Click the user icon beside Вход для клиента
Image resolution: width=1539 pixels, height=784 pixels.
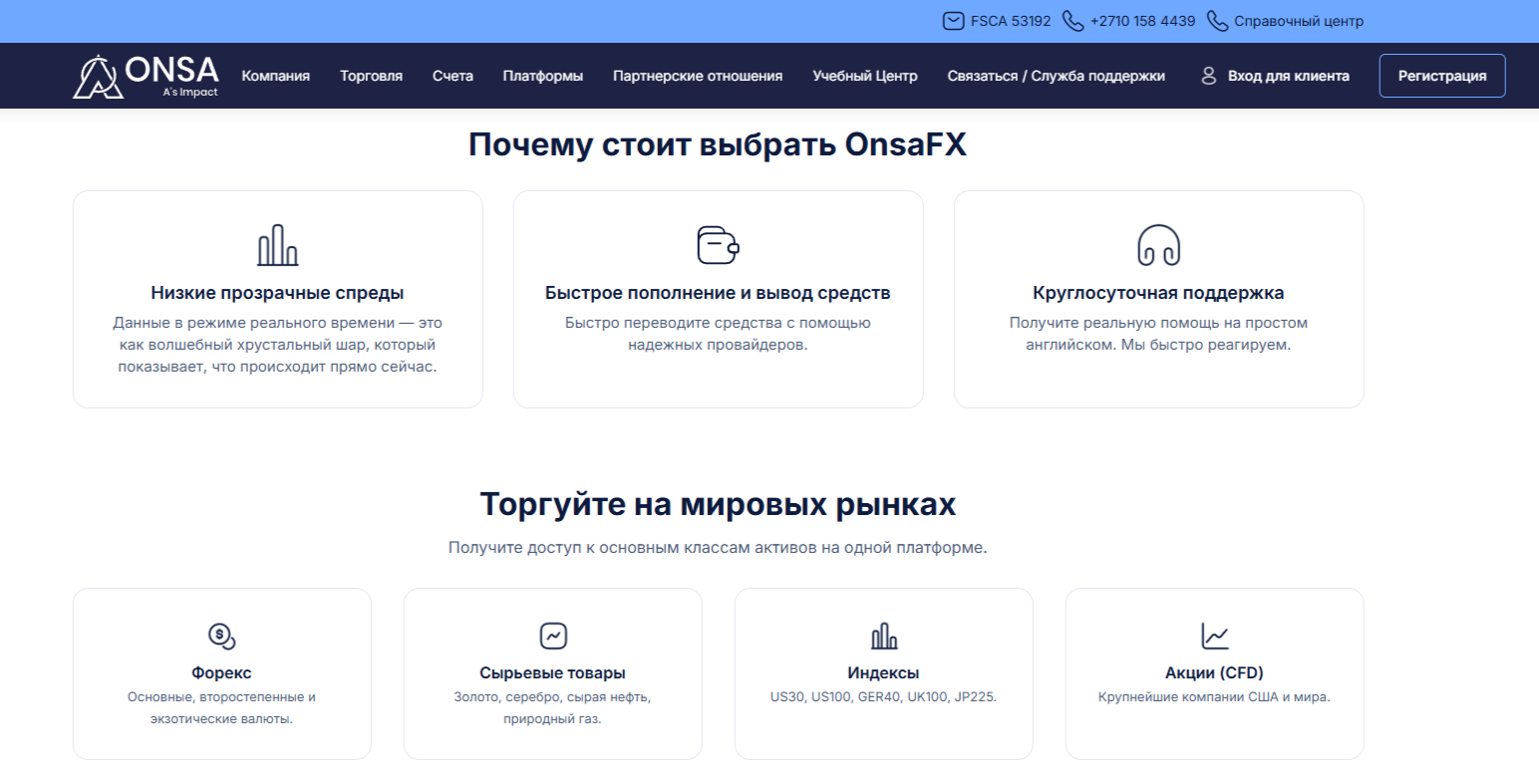[x=1208, y=76]
